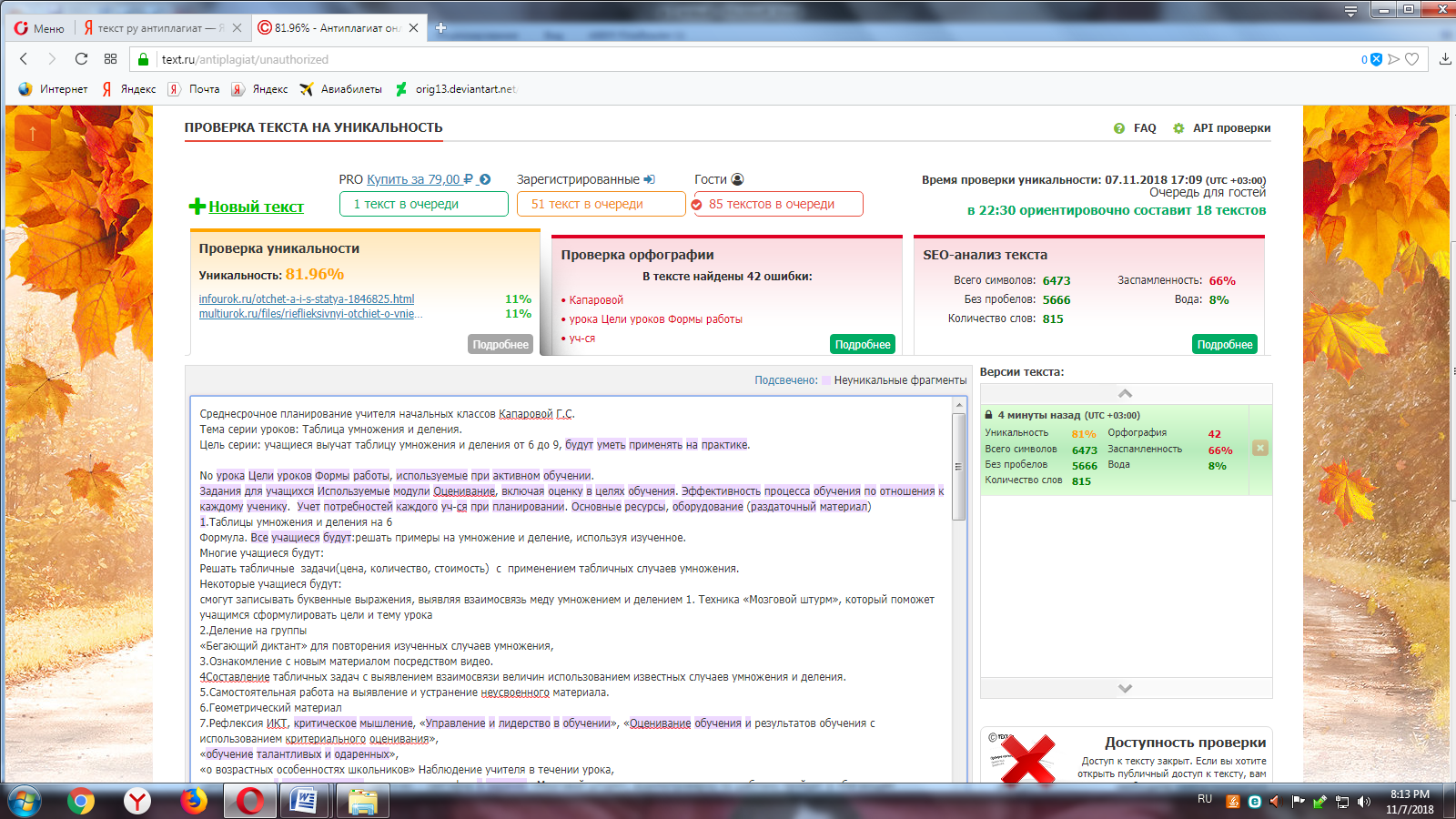This screenshot has height=819, width=1456.
Task: Open File Explorer from the taskbar
Action: point(363,801)
